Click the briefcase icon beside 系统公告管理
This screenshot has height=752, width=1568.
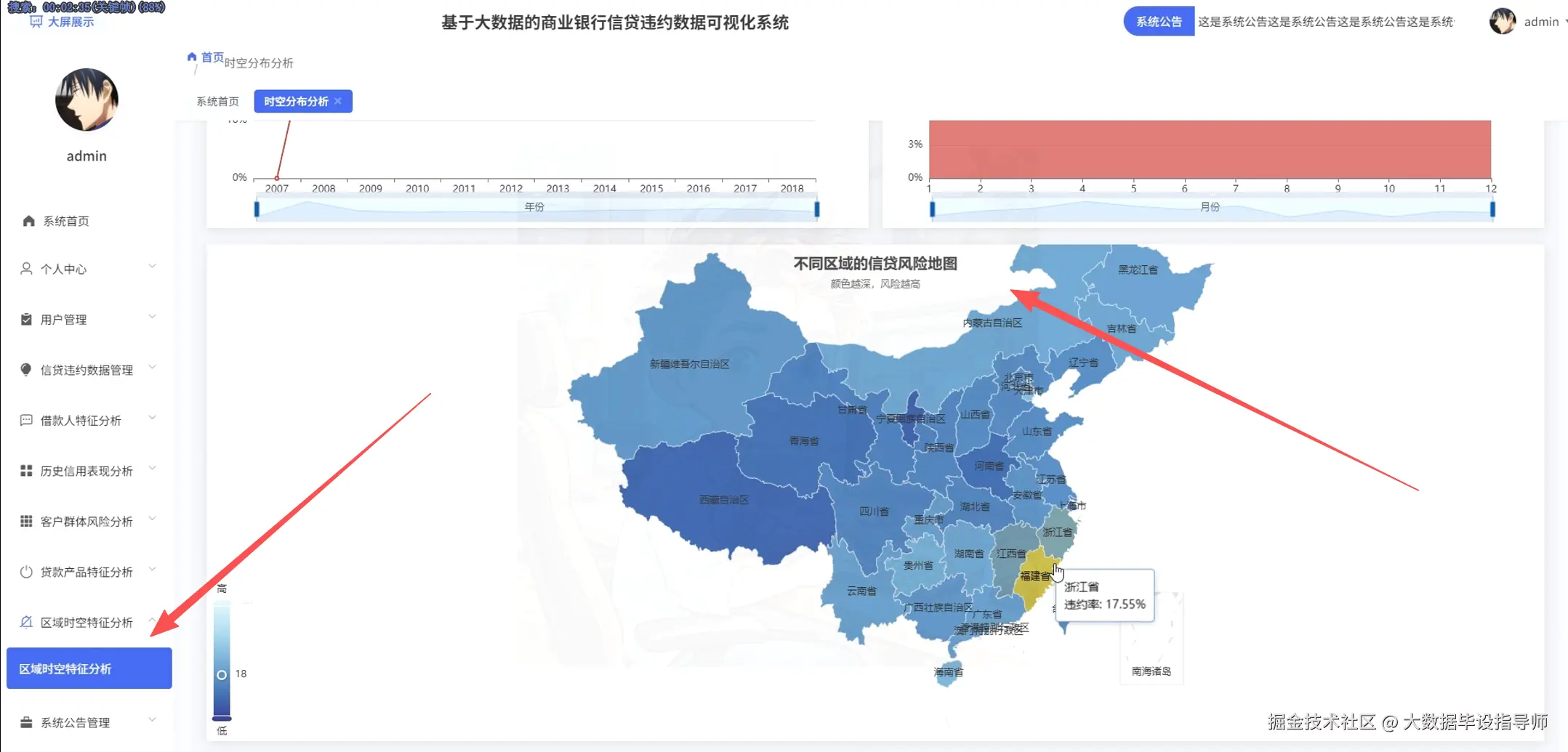26,722
